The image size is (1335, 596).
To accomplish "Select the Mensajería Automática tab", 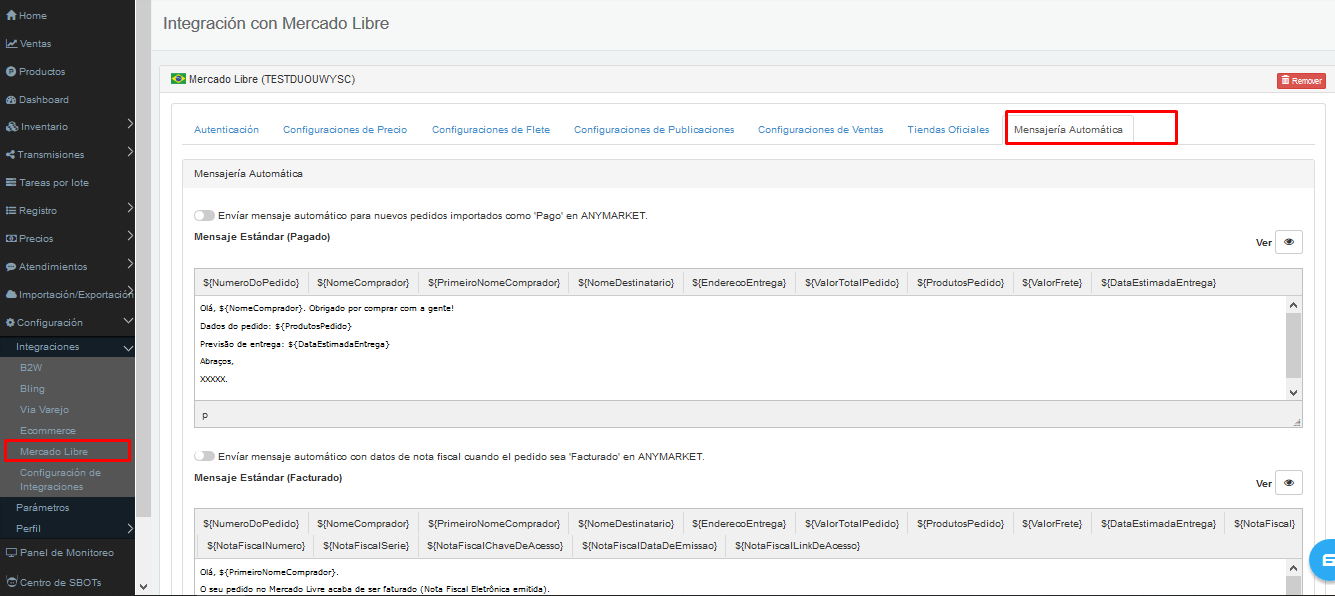I will click(1068, 130).
